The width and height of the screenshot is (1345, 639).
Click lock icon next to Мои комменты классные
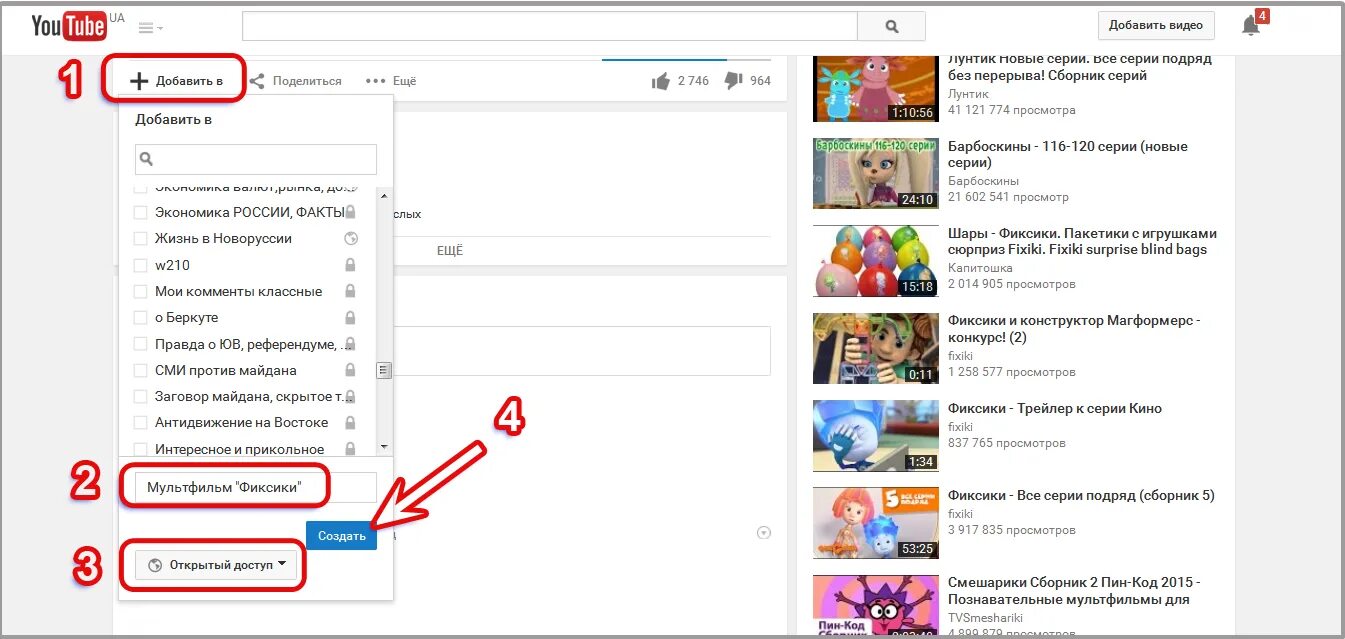[350, 292]
